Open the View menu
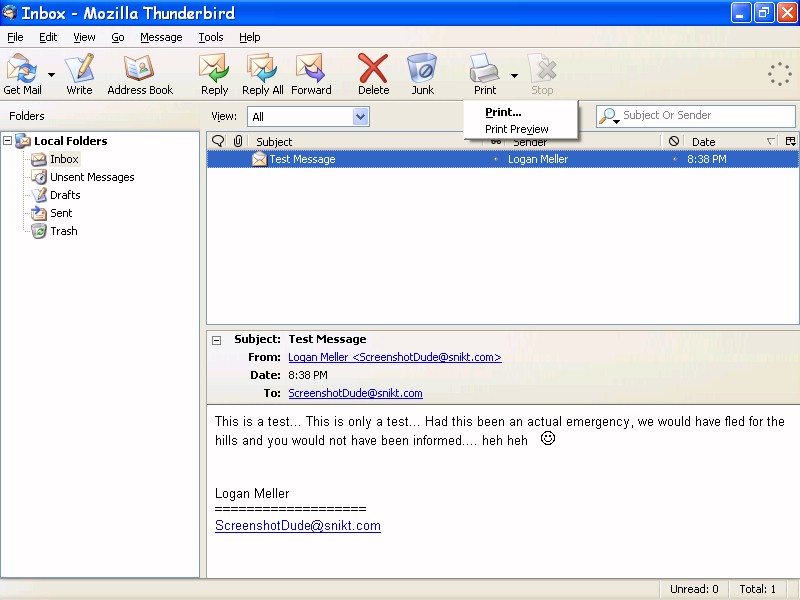Viewport: 800px width, 600px height. pyautogui.click(x=84, y=37)
